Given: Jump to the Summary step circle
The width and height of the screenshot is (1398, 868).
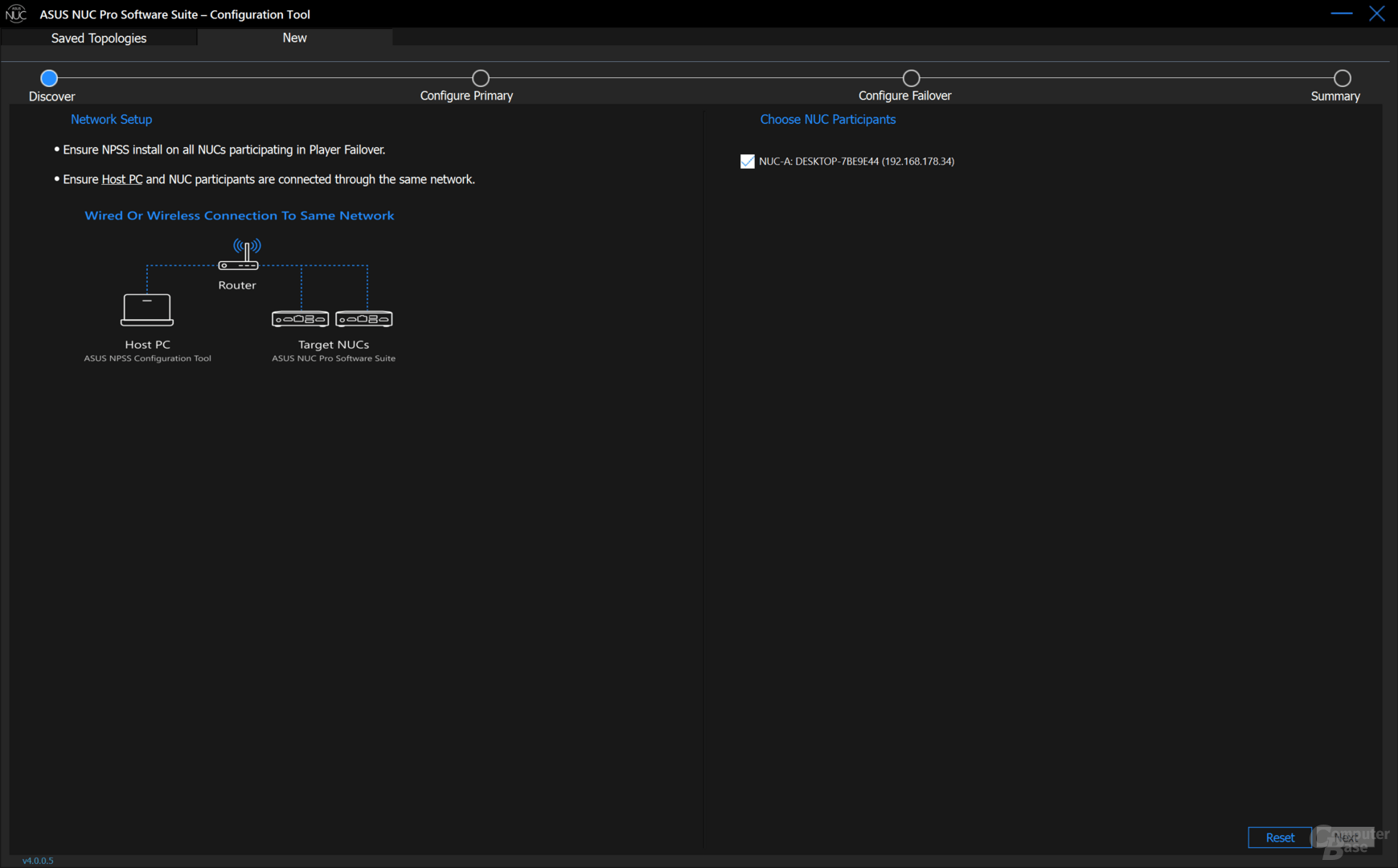Looking at the screenshot, I should [x=1343, y=78].
